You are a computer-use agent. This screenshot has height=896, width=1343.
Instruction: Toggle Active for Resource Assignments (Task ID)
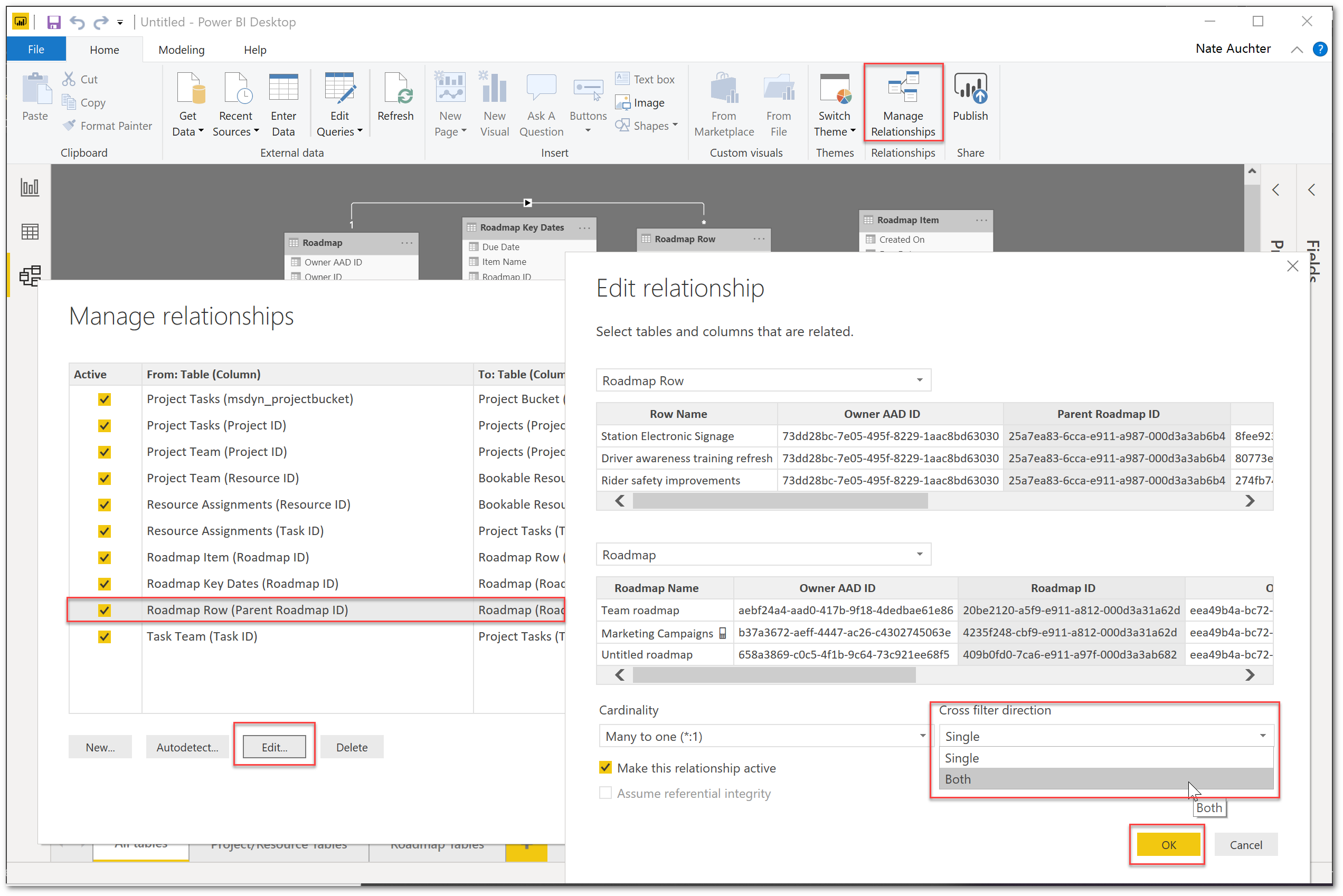pos(104,531)
